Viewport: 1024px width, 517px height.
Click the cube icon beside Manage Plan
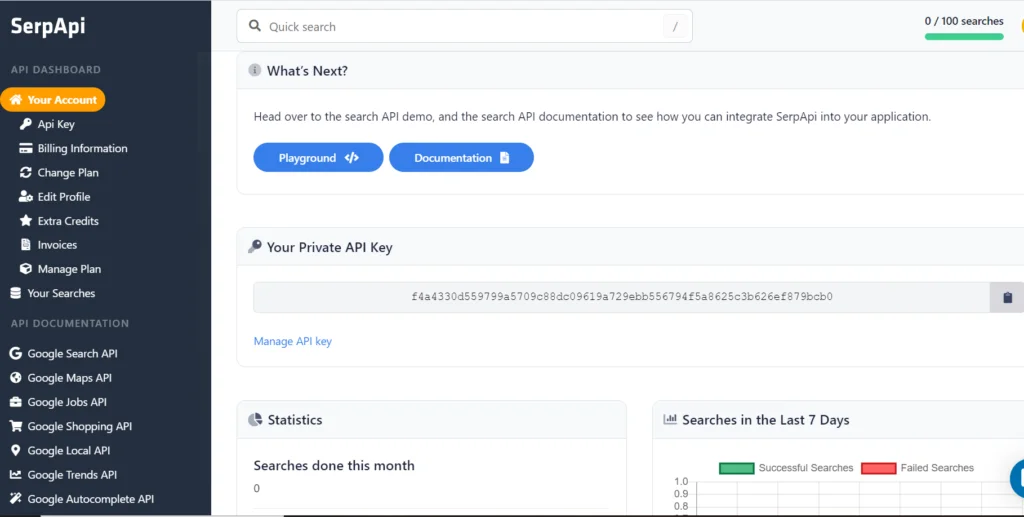click(26, 269)
